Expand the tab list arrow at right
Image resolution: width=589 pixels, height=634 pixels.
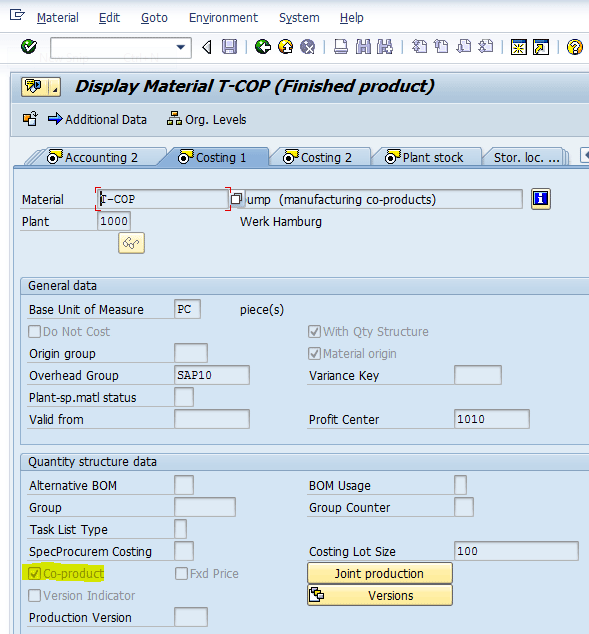point(585,155)
